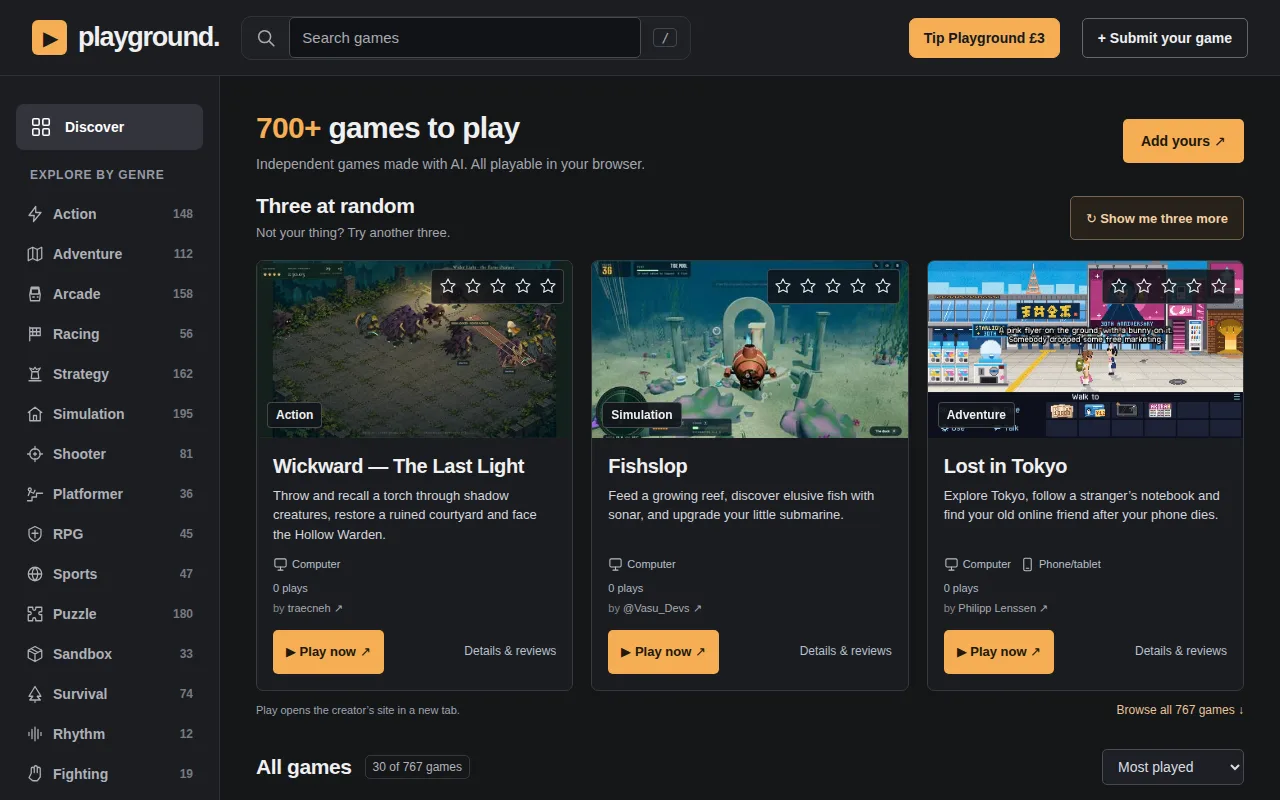The image size is (1280, 800).
Task: Select the Adventure genre map icon
Action: coord(35,254)
